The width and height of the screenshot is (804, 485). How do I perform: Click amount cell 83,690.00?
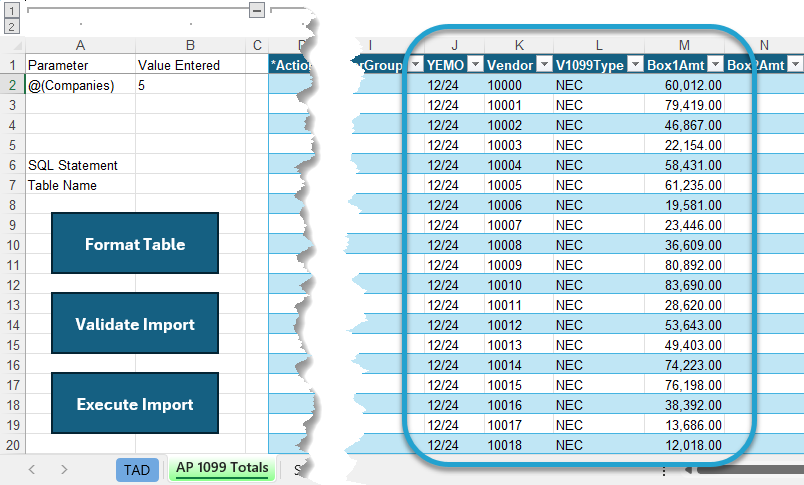coord(684,285)
